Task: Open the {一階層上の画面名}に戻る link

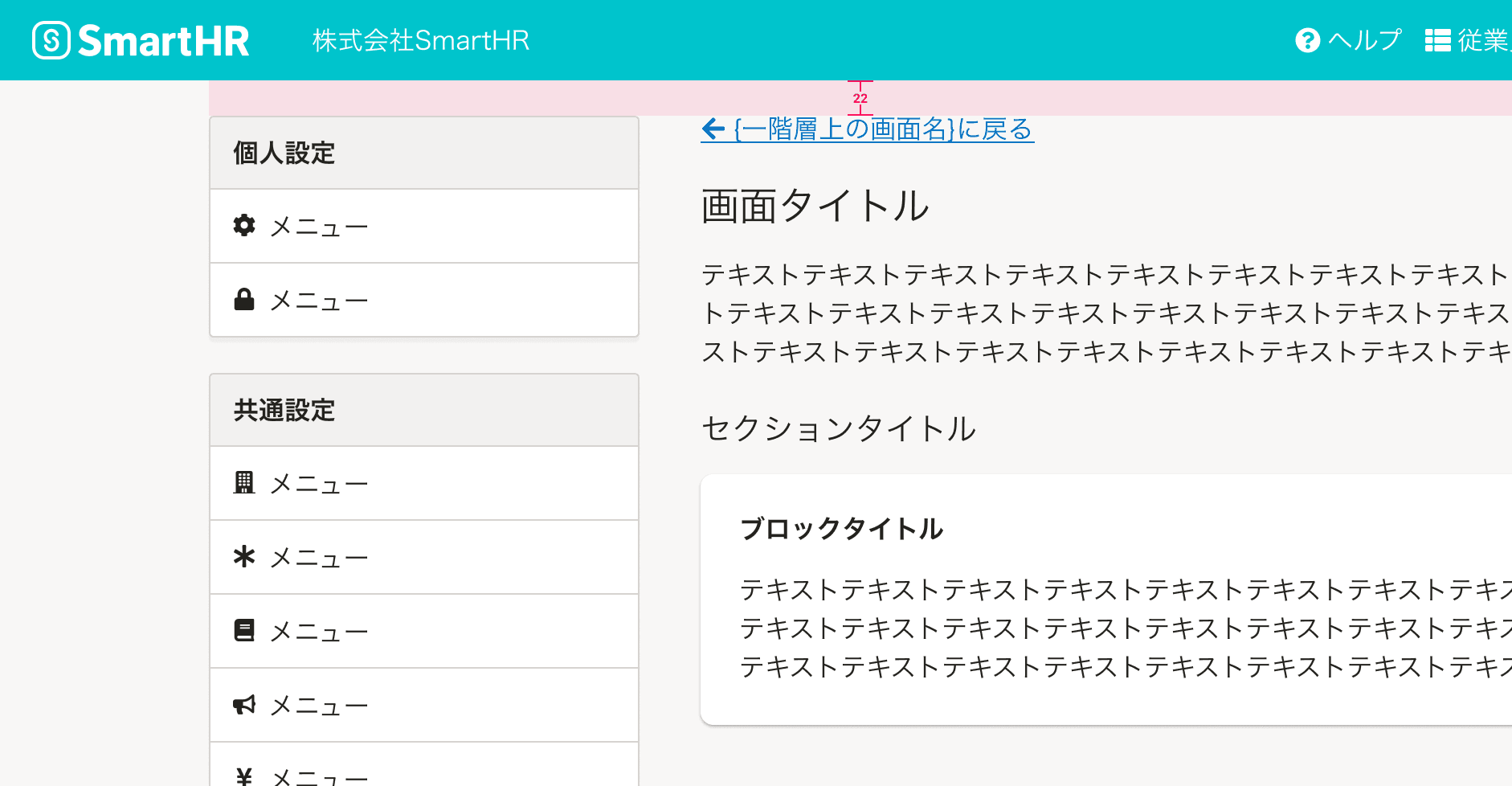Action: [x=881, y=129]
